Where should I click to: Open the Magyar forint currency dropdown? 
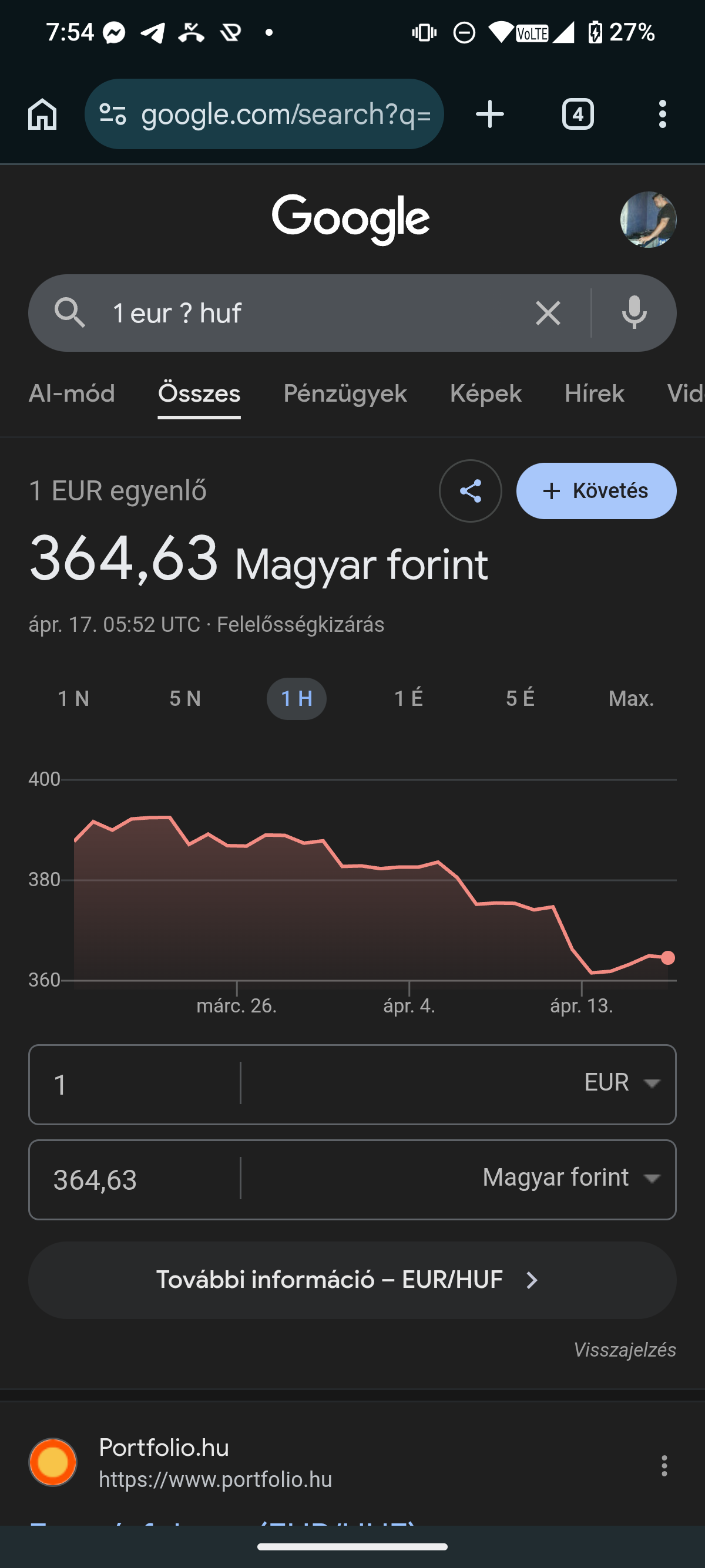pos(571,1178)
